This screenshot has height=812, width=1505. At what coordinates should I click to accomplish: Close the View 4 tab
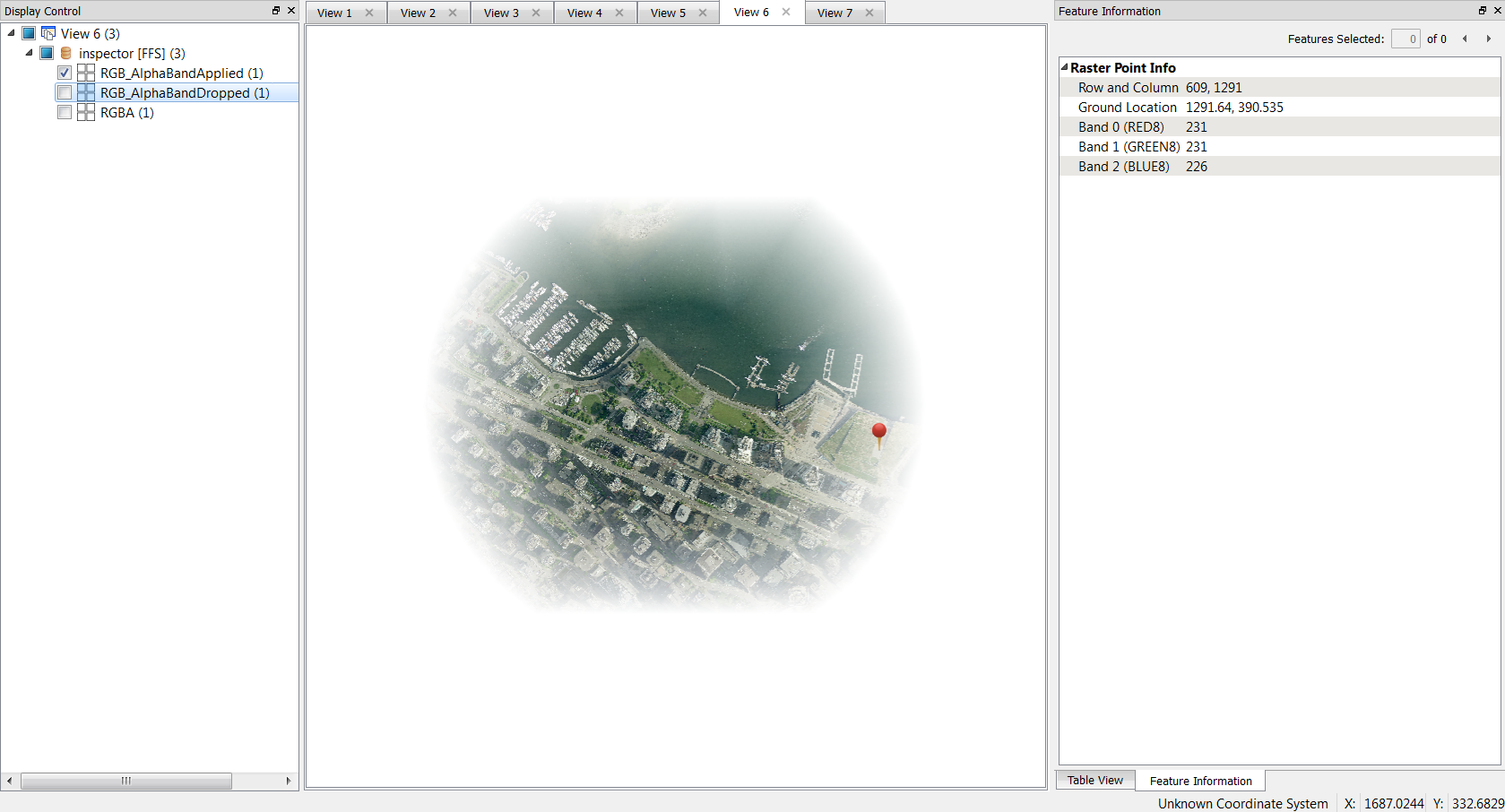619,13
